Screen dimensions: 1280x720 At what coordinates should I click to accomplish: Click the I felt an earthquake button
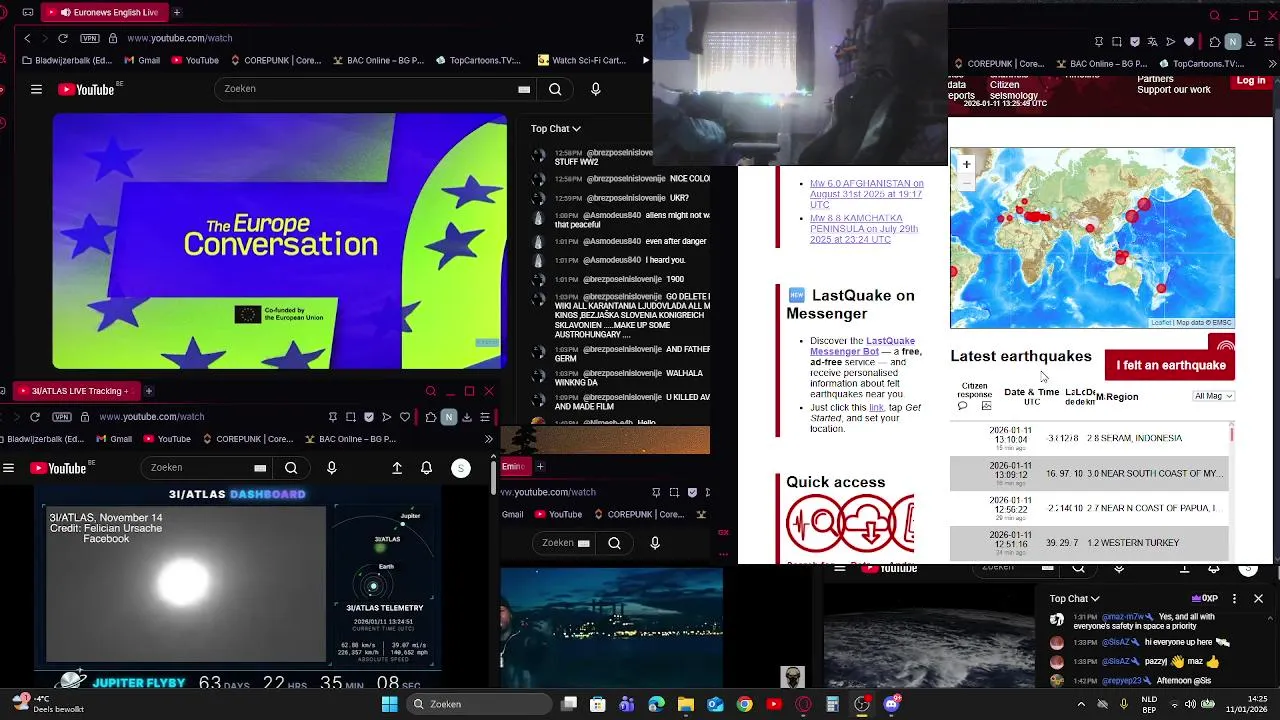1170,365
